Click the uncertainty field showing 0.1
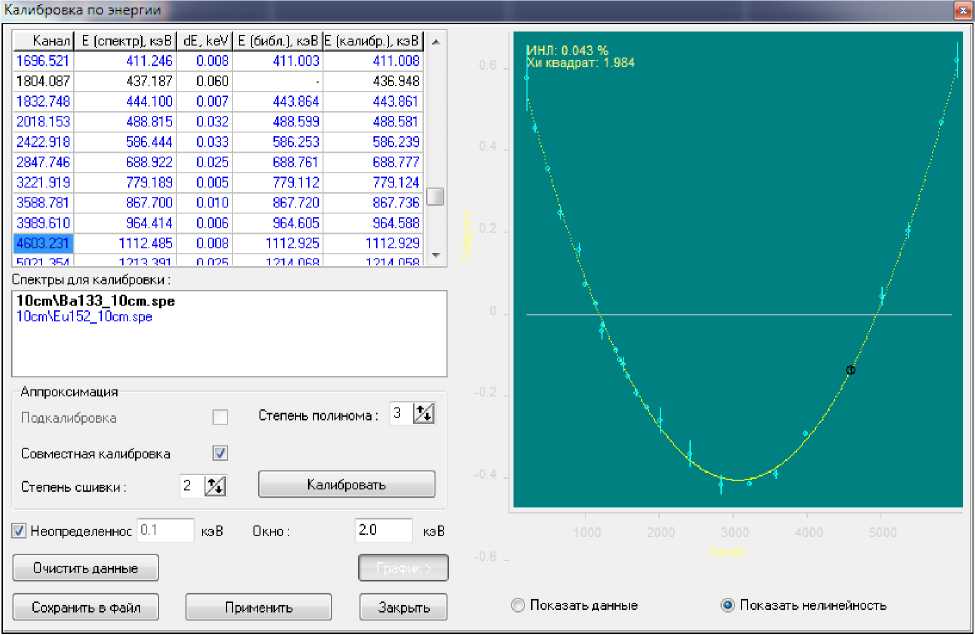Image resolution: width=975 pixels, height=635 pixels. [x=165, y=531]
